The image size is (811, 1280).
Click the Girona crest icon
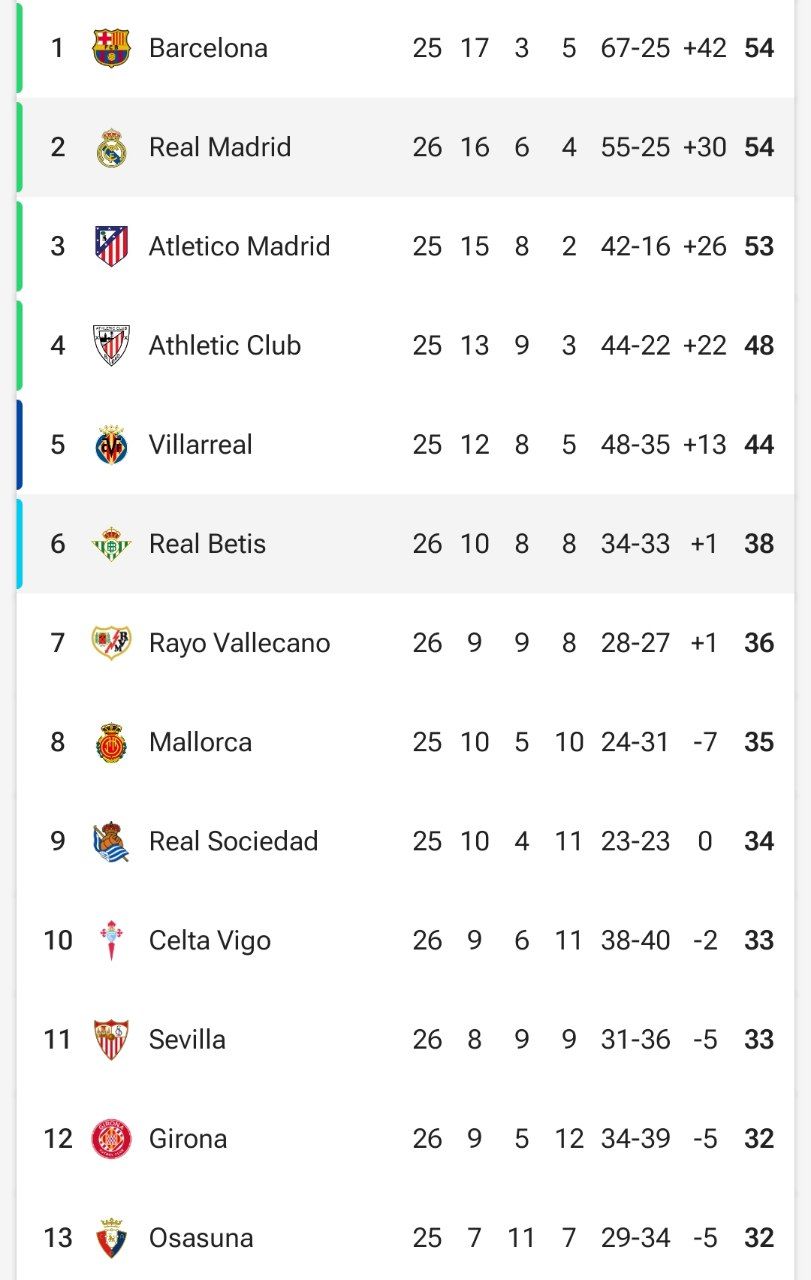pyautogui.click(x=111, y=1138)
